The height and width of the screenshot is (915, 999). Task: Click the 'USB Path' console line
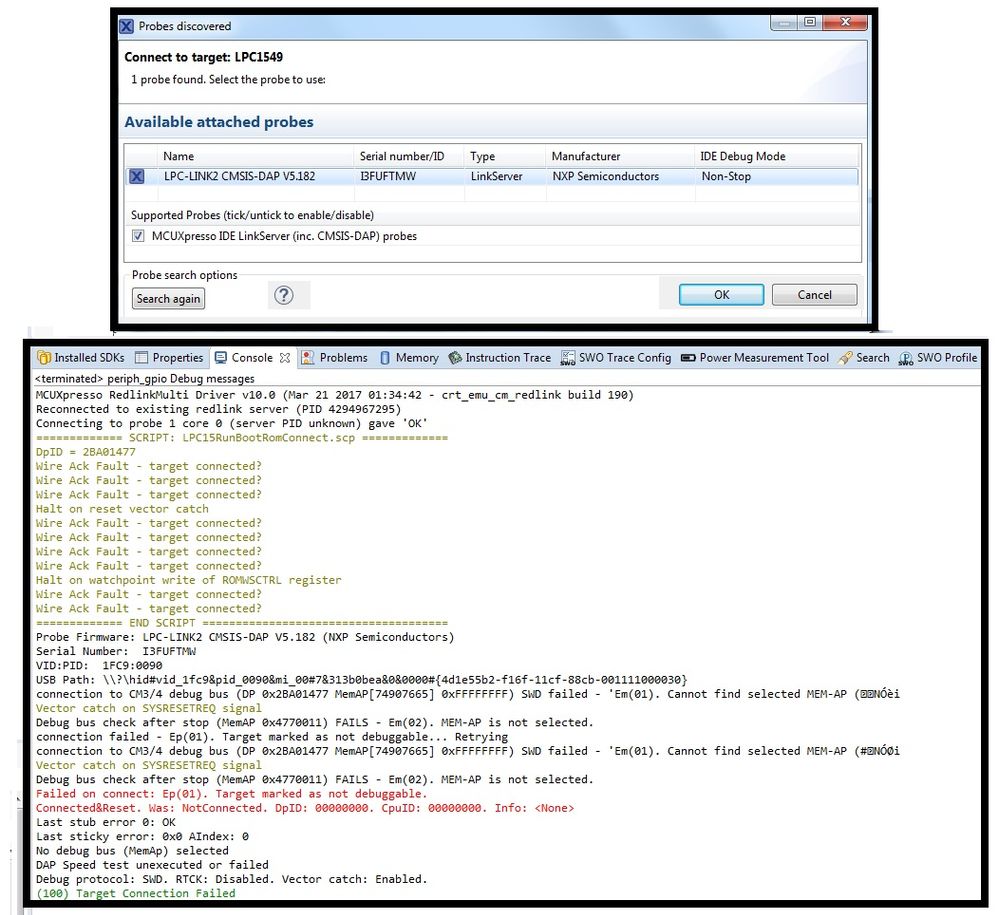pyautogui.click(x=362, y=679)
